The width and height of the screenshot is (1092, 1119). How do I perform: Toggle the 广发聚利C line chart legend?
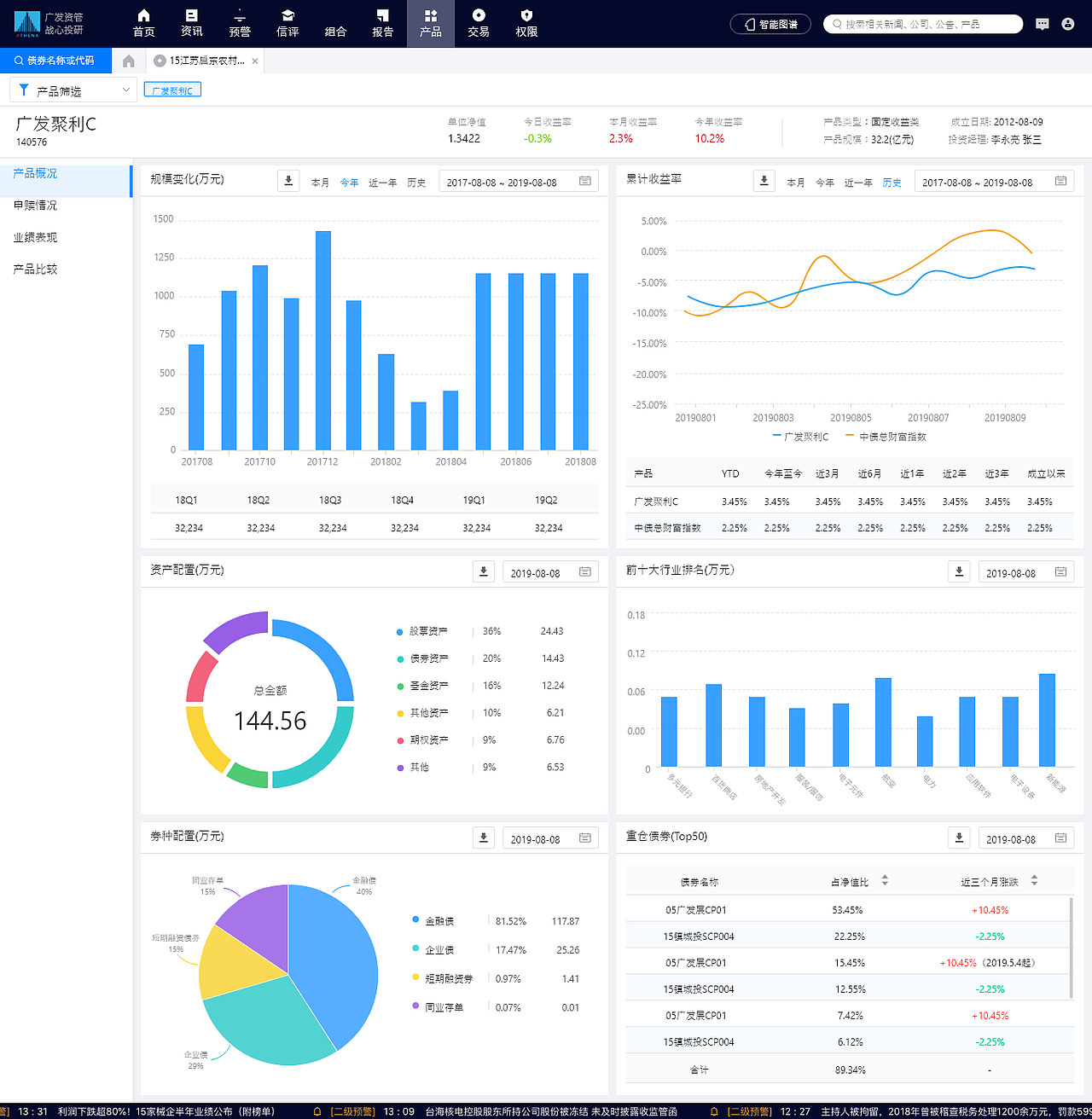point(800,437)
